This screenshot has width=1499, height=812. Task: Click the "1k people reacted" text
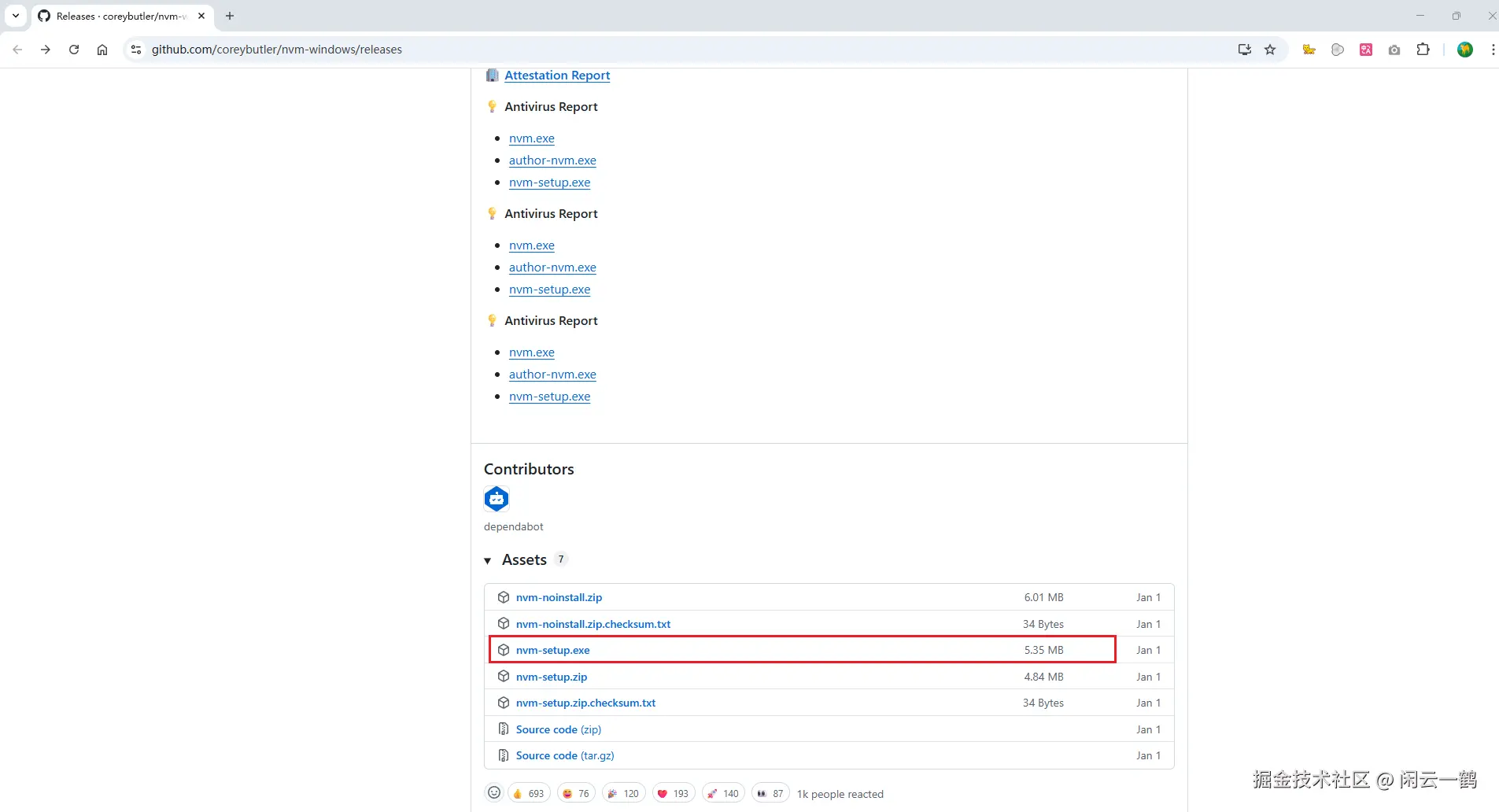[x=840, y=794]
